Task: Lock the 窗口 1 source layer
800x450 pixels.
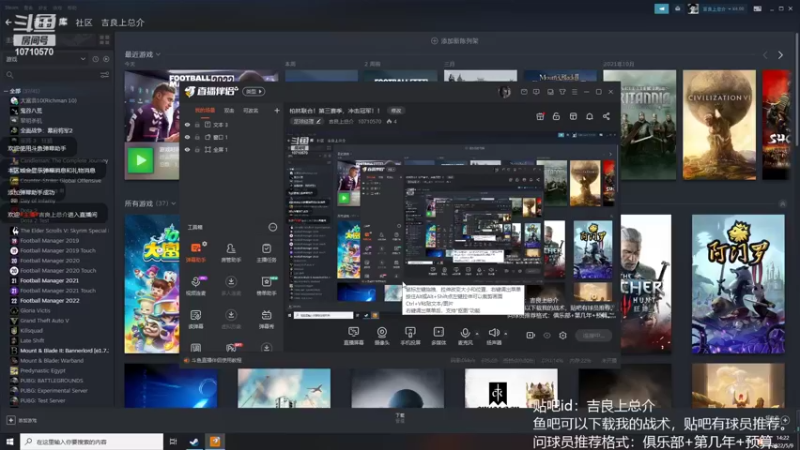Action: coord(197,137)
